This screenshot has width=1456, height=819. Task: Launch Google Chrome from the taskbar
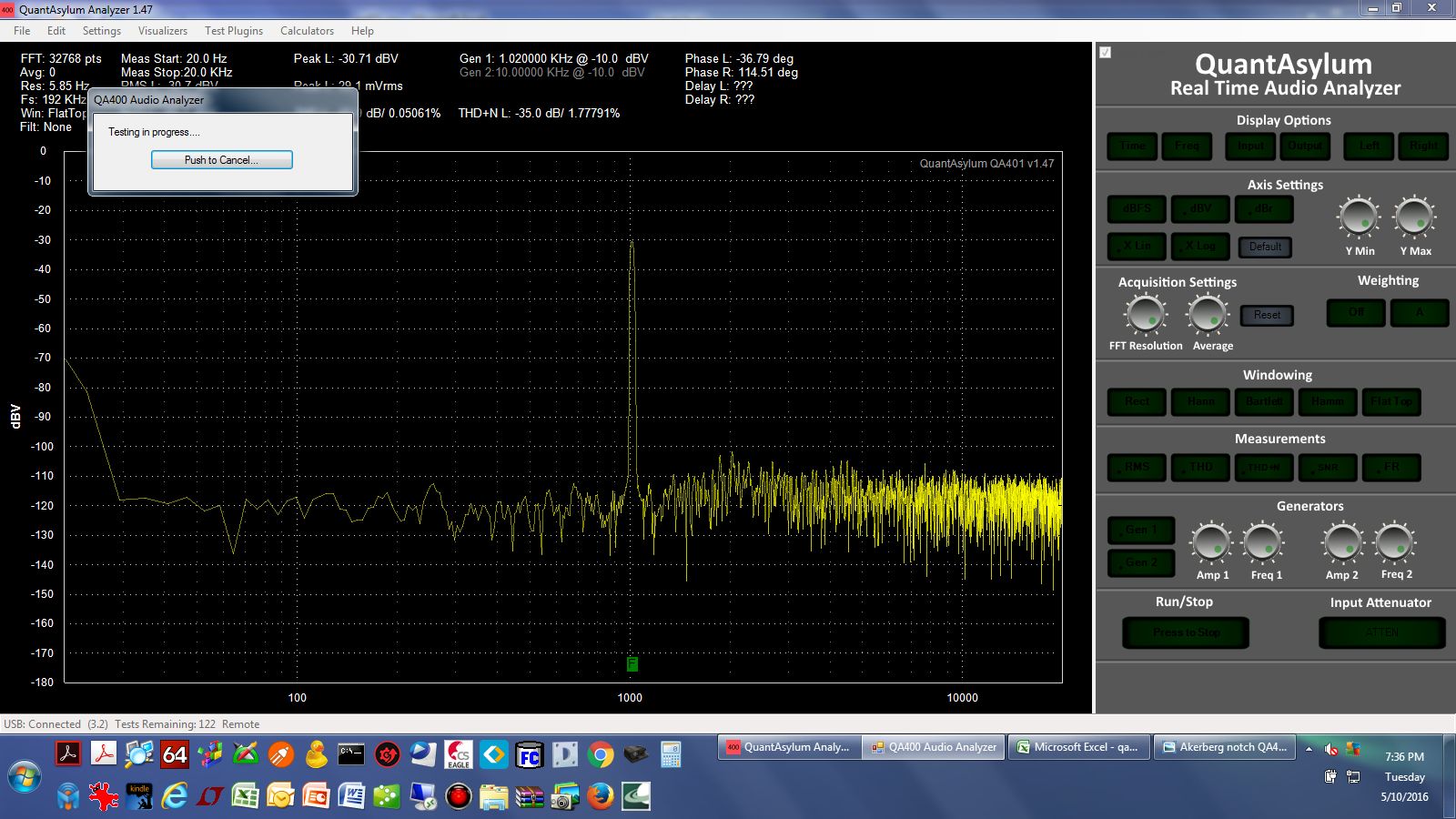pyautogui.click(x=600, y=754)
